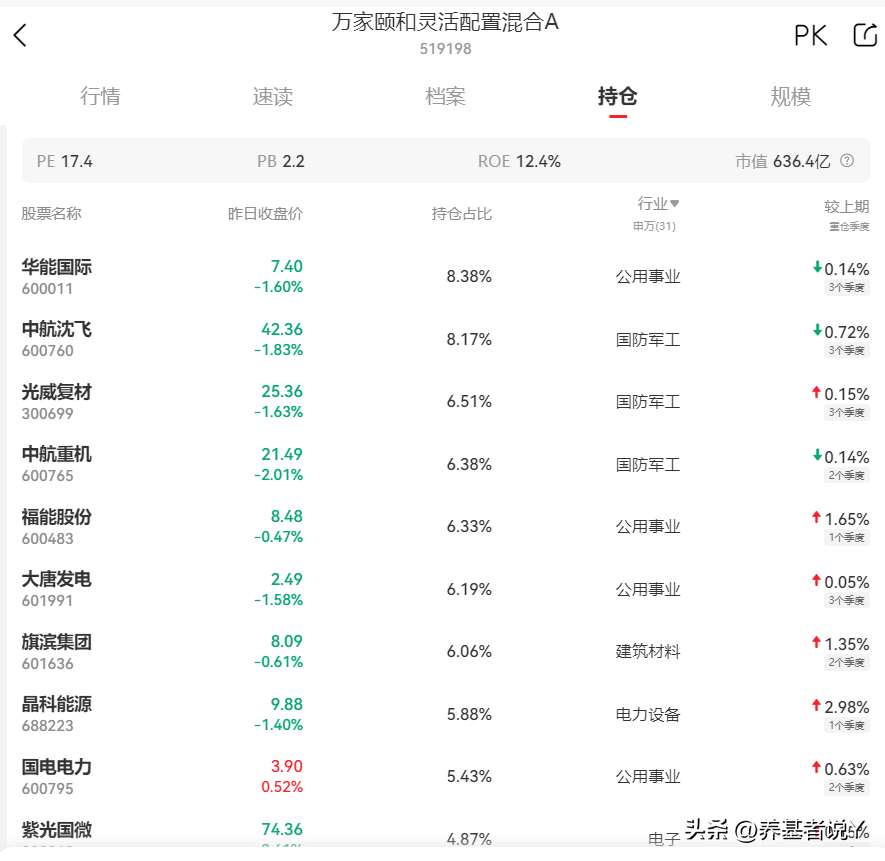Switch to the 速读 tab
885x861 pixels.
[x=273, y=97]
